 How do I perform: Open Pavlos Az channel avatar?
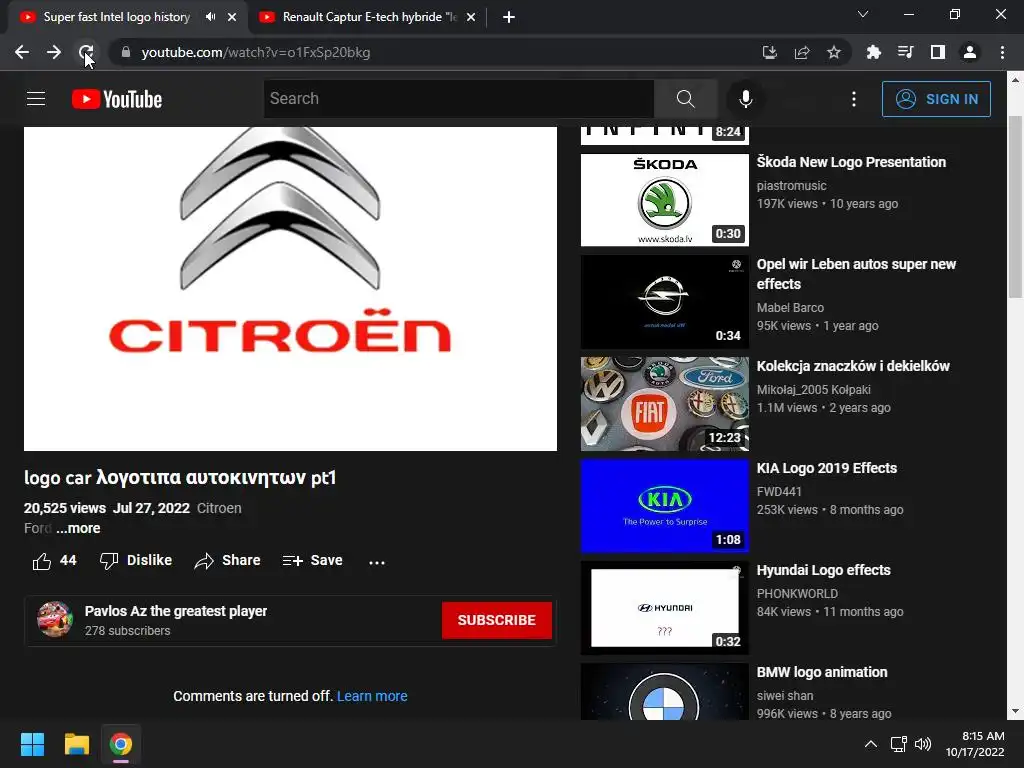pos(55,619)
